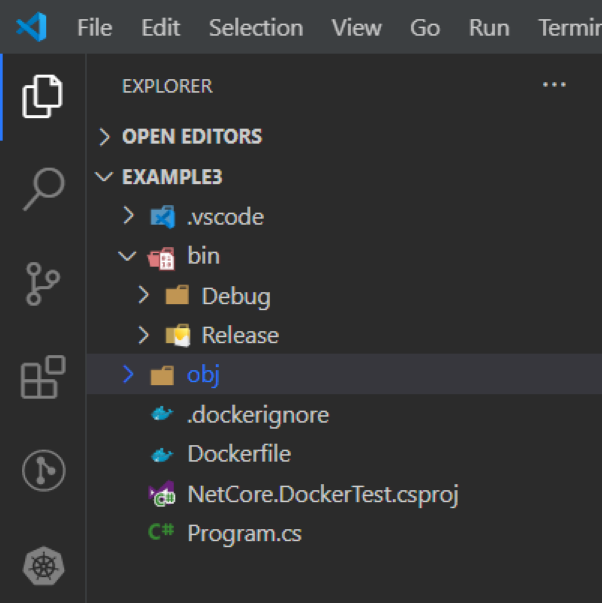Image resolution: width=602 pixels, height=603 pixels.
Task: Expand the obj folder chevron
Action: pyautogui.click(x=128, y=374)
